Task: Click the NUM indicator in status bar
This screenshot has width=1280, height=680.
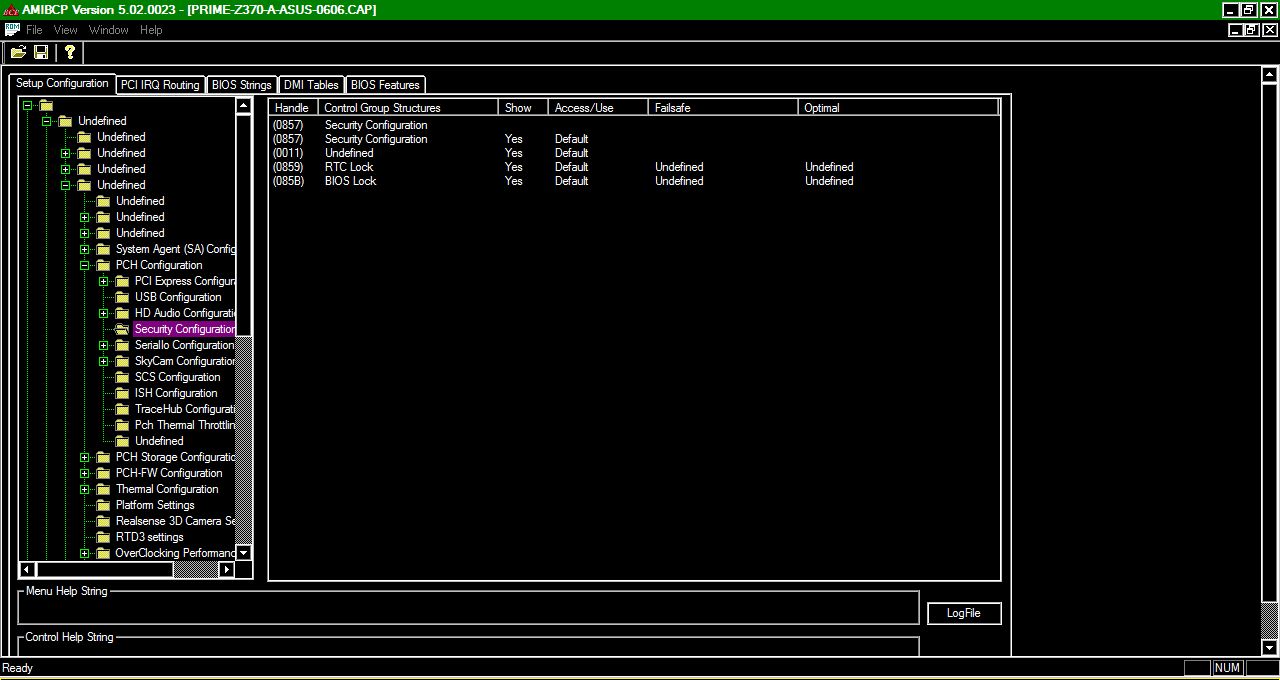Action: click(1227, 668)
